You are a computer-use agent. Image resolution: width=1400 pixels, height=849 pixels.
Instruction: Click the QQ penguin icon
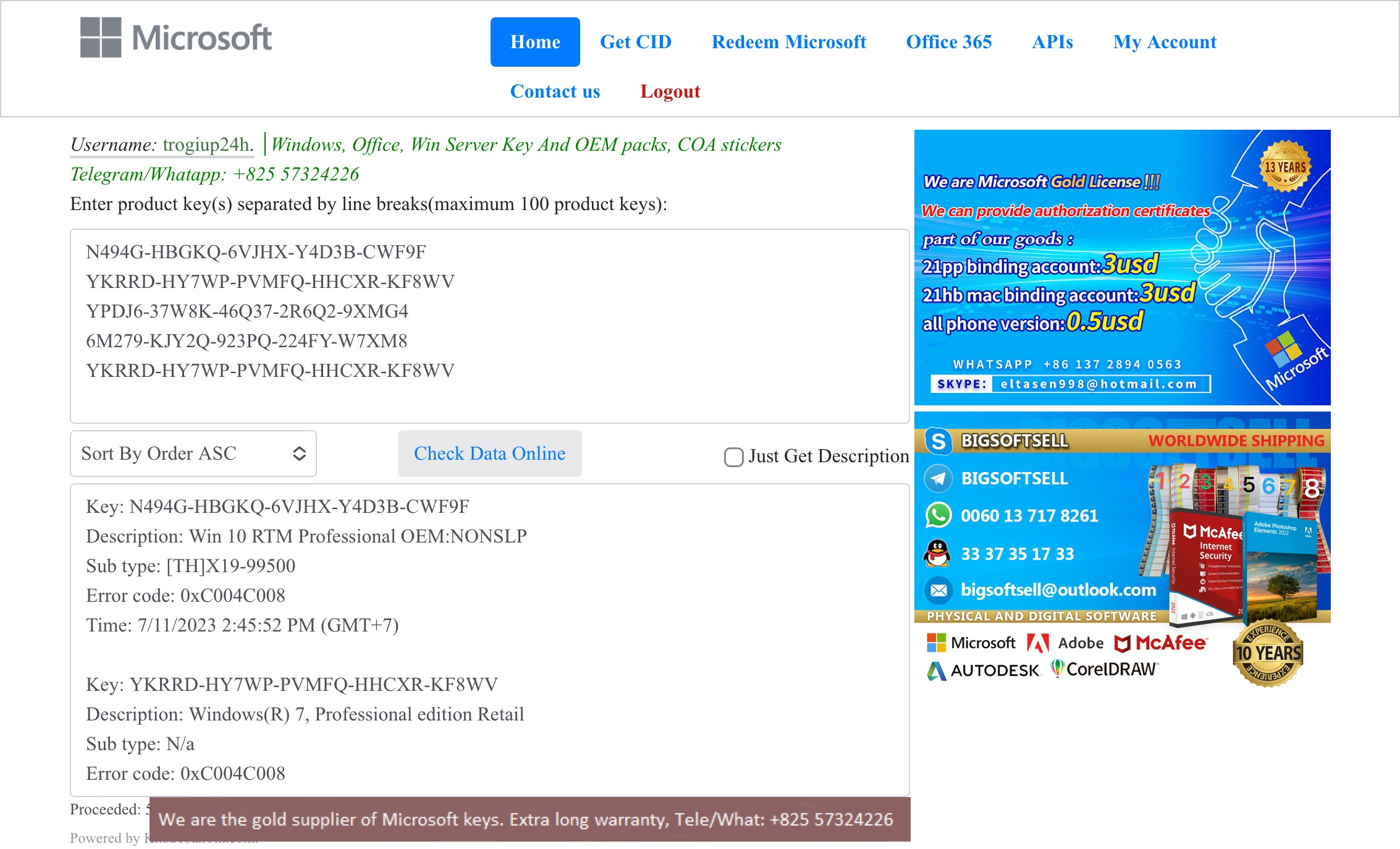point(938,554)
